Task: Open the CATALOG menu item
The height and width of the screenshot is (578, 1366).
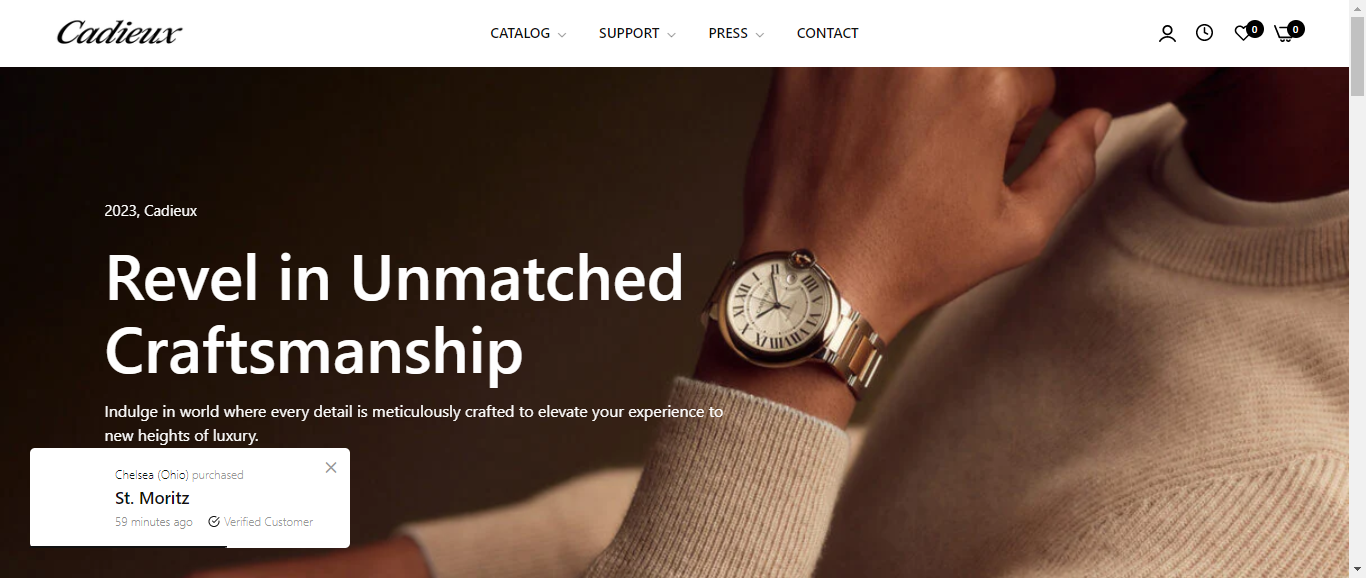Action: [520, 33]
